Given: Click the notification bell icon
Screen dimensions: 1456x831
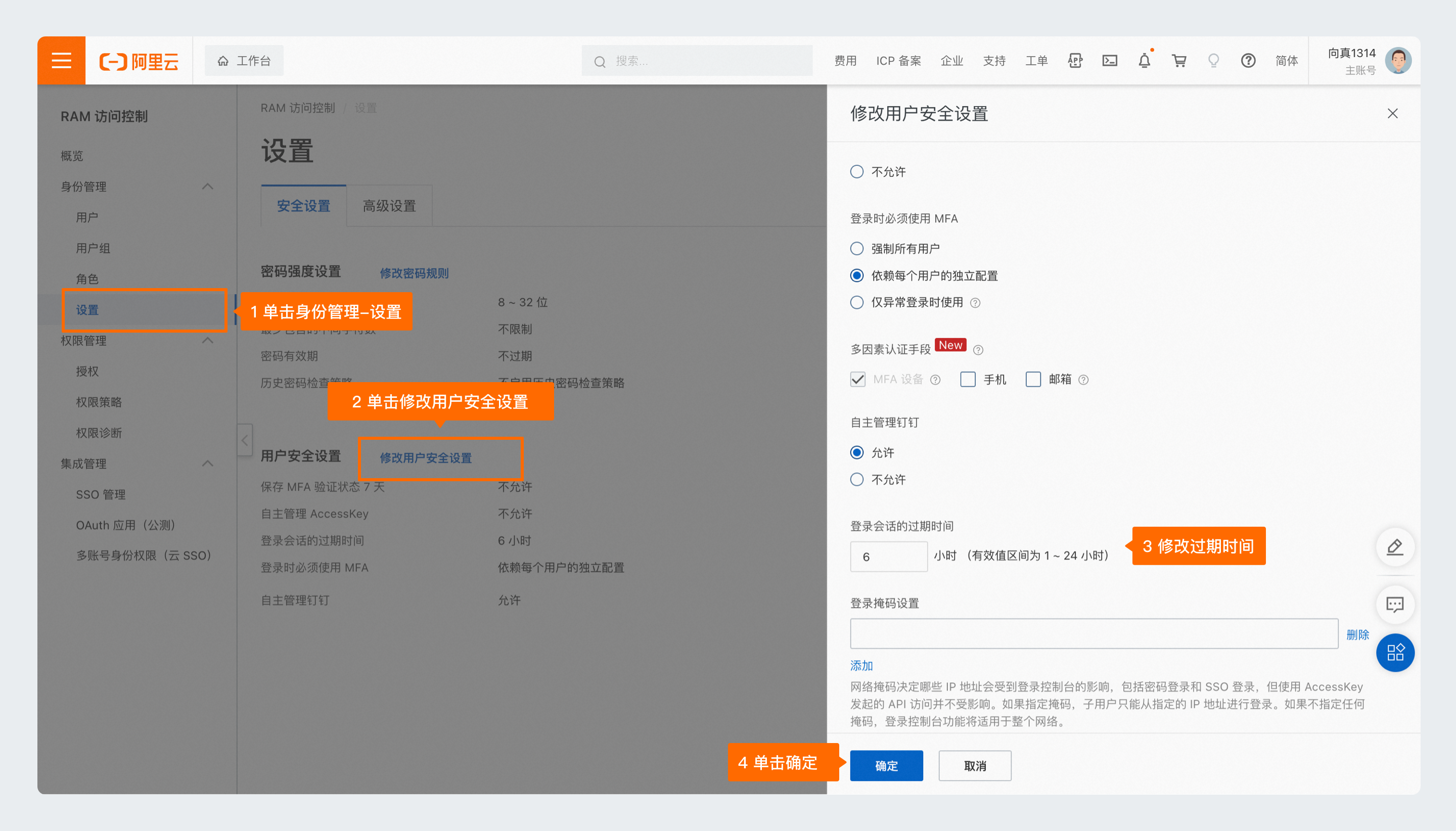Looking at the screenshot, I should coord(1144,61).
